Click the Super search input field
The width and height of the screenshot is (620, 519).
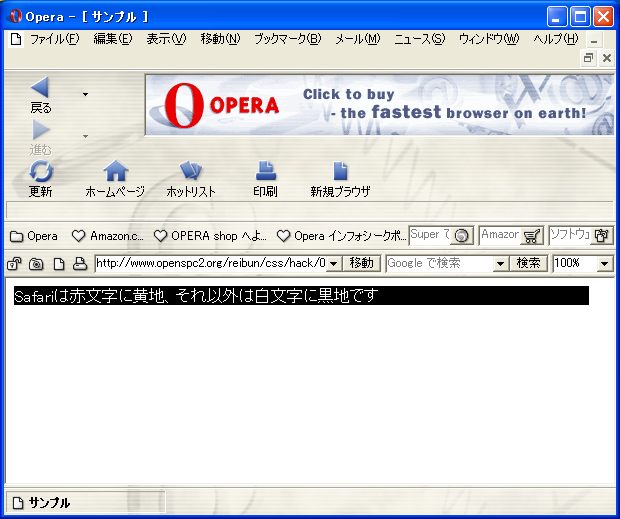(431, 236)
